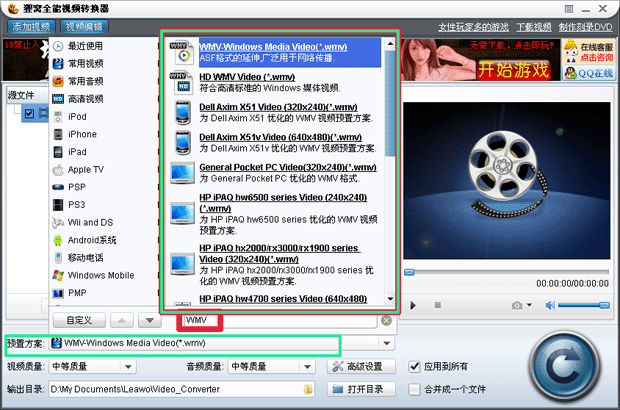
Task: Click the 移动电话 phone icon
Action: pyautogui.click(x=58, y=258)
